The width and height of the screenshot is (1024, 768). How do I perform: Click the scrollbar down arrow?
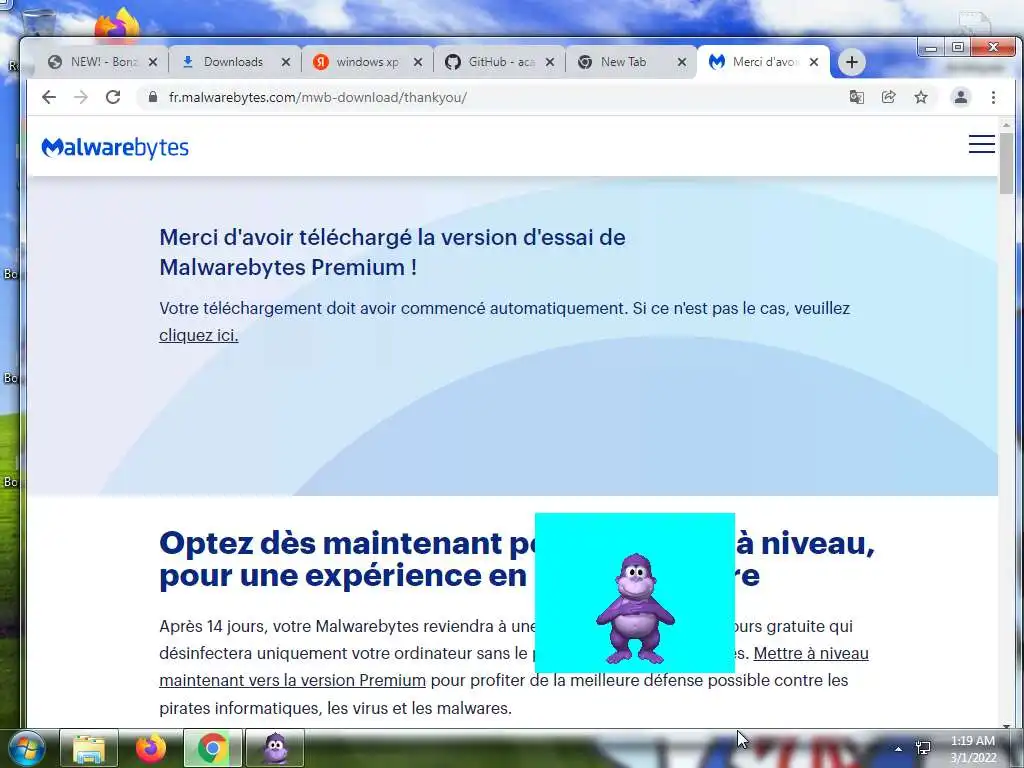click(x=1006, y=725)
